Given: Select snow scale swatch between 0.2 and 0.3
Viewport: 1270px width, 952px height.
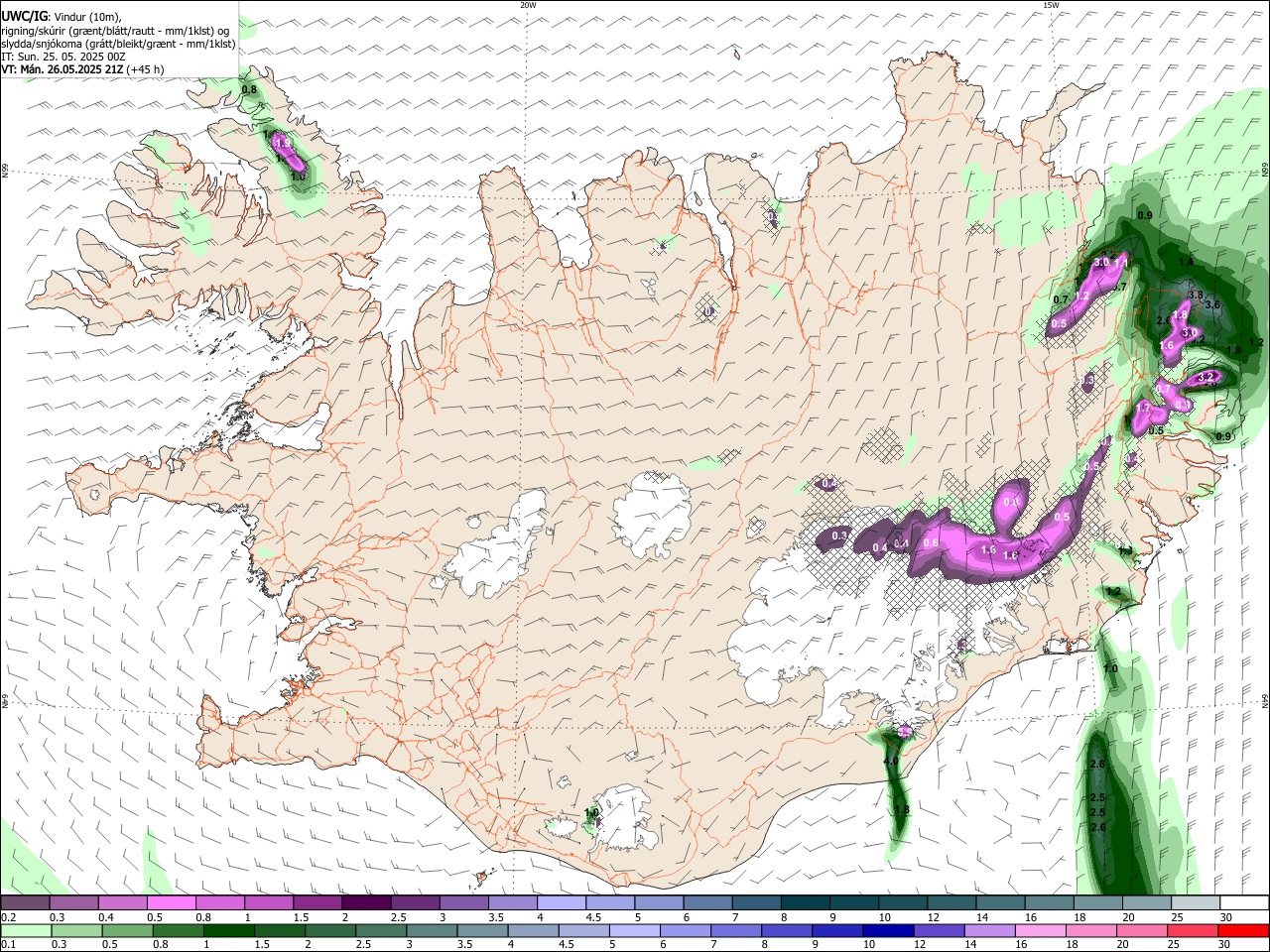Looking at the screenshot, I should (x=25, y=902).
